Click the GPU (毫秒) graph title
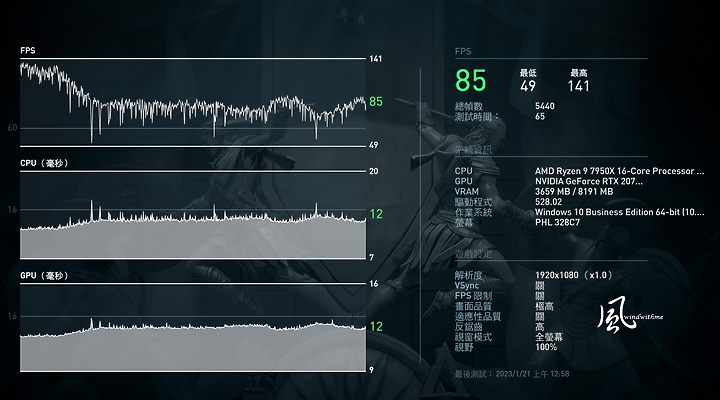The width and height of the screenshot is (720, 400). [x=44, y=276]
